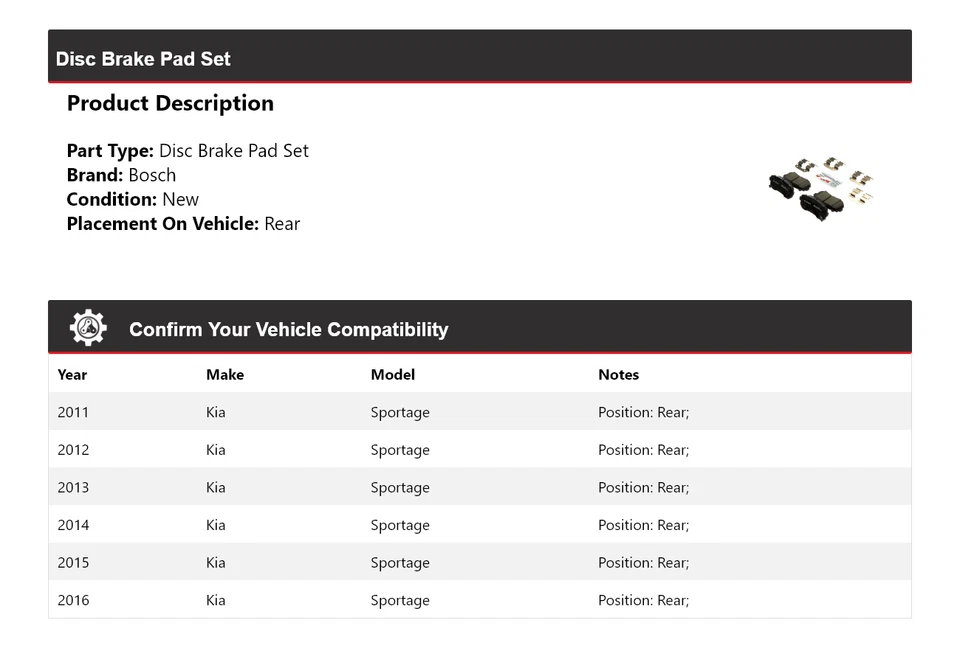
Task: Select the 2016 year cell
Action: [x=73, y=600]
